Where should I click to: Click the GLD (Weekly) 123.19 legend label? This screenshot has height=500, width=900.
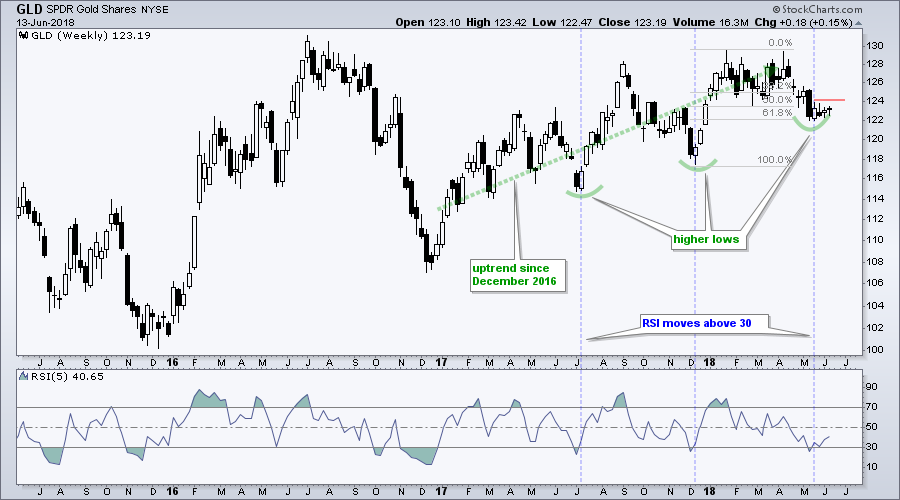(x=91, y=36)
